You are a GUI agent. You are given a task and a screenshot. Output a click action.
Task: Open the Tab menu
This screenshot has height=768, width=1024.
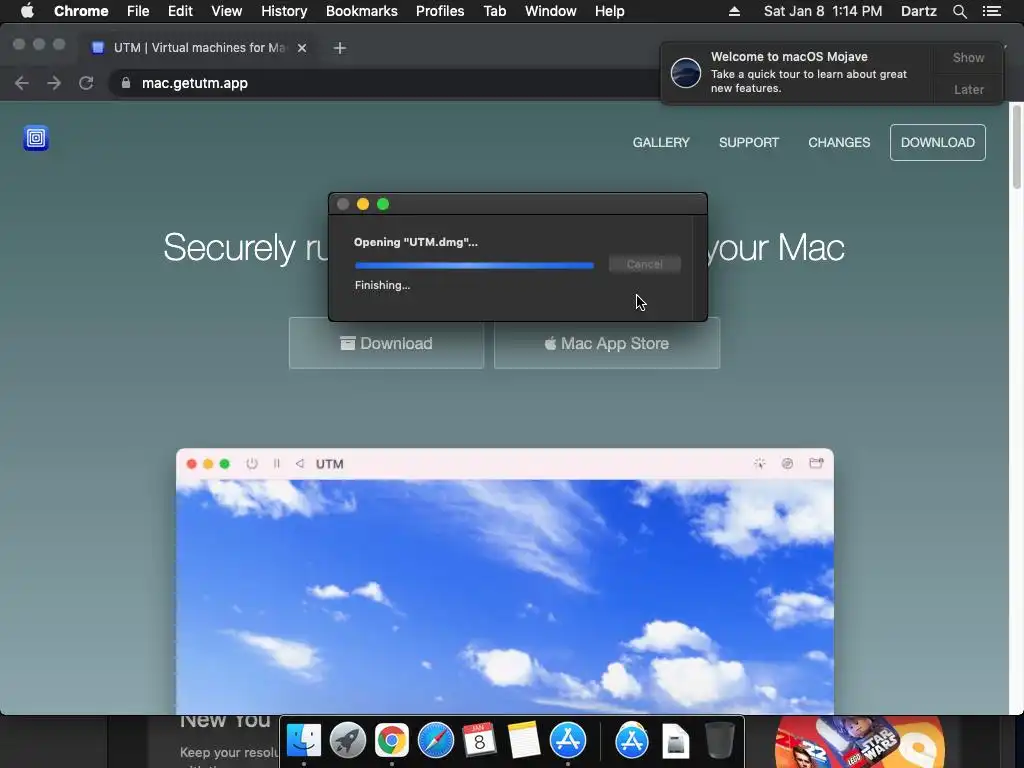coord(494,11)
